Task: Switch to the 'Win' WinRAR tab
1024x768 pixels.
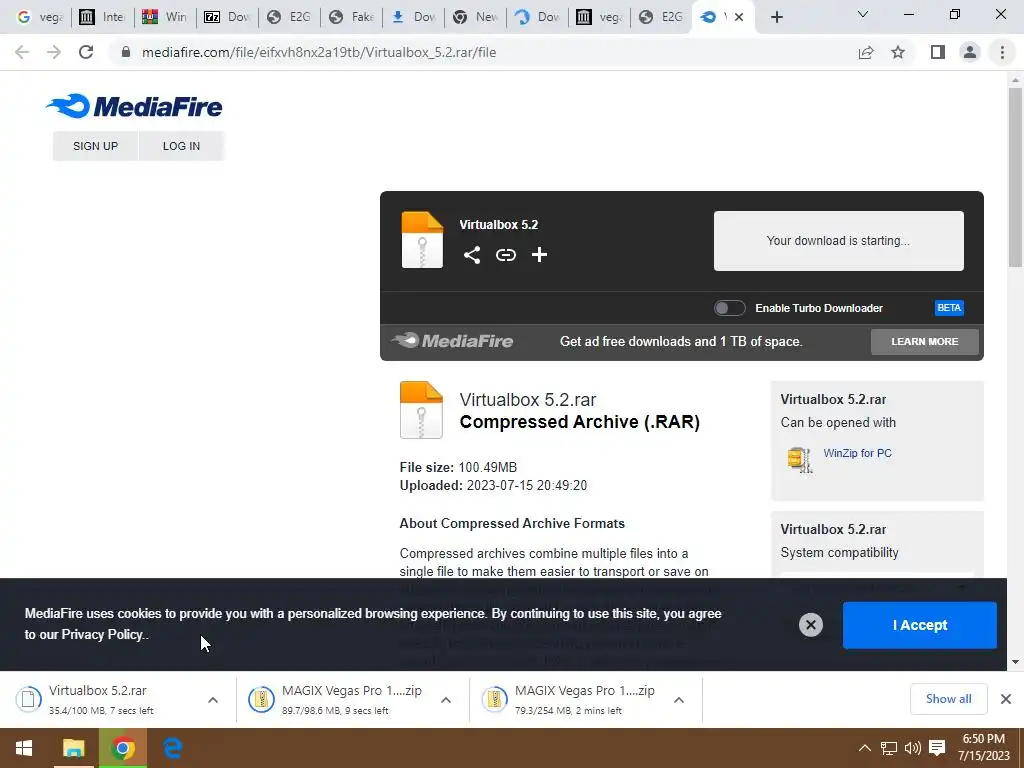Action: (x=165, y=17)
